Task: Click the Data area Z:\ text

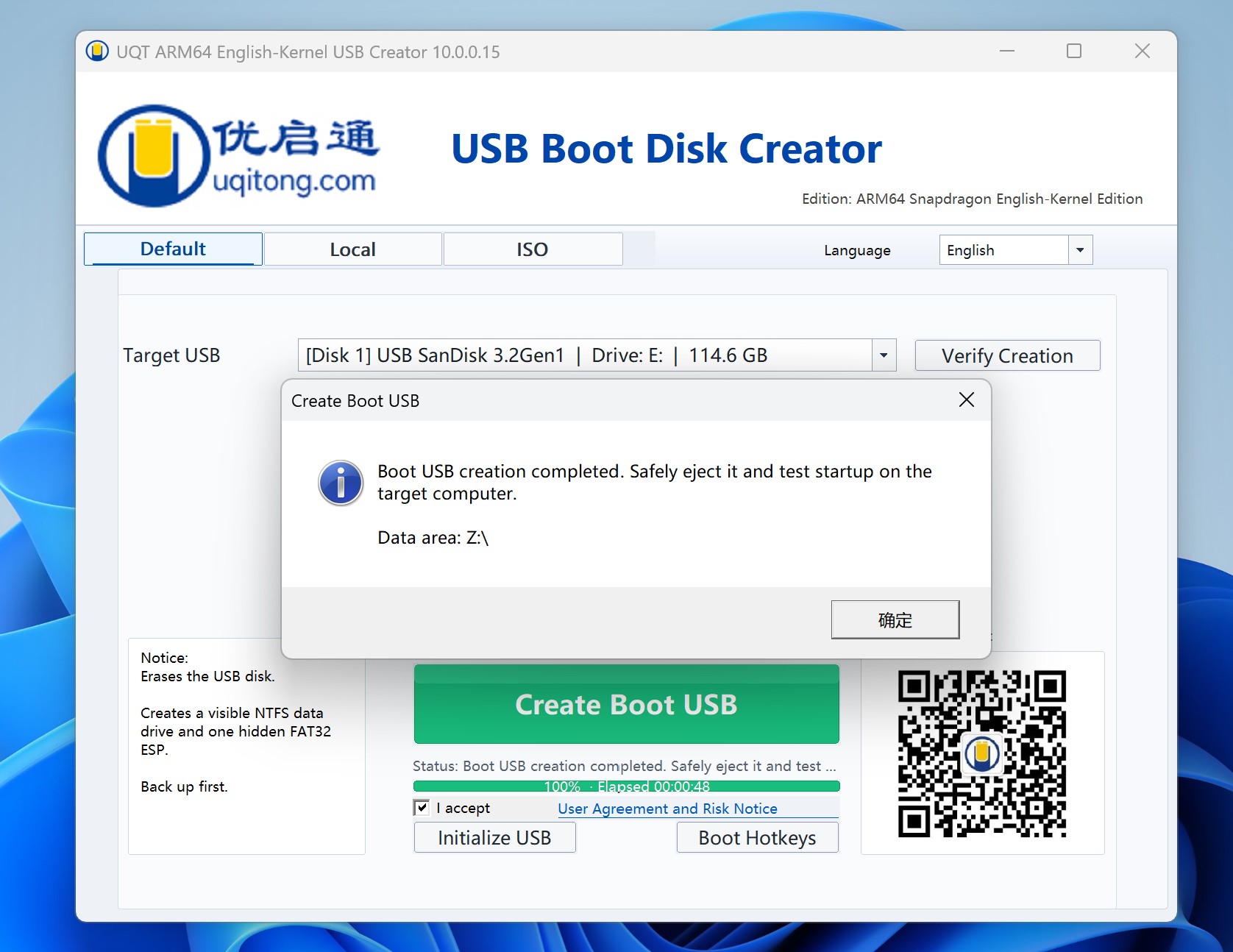Action: (x=433, y=538)
